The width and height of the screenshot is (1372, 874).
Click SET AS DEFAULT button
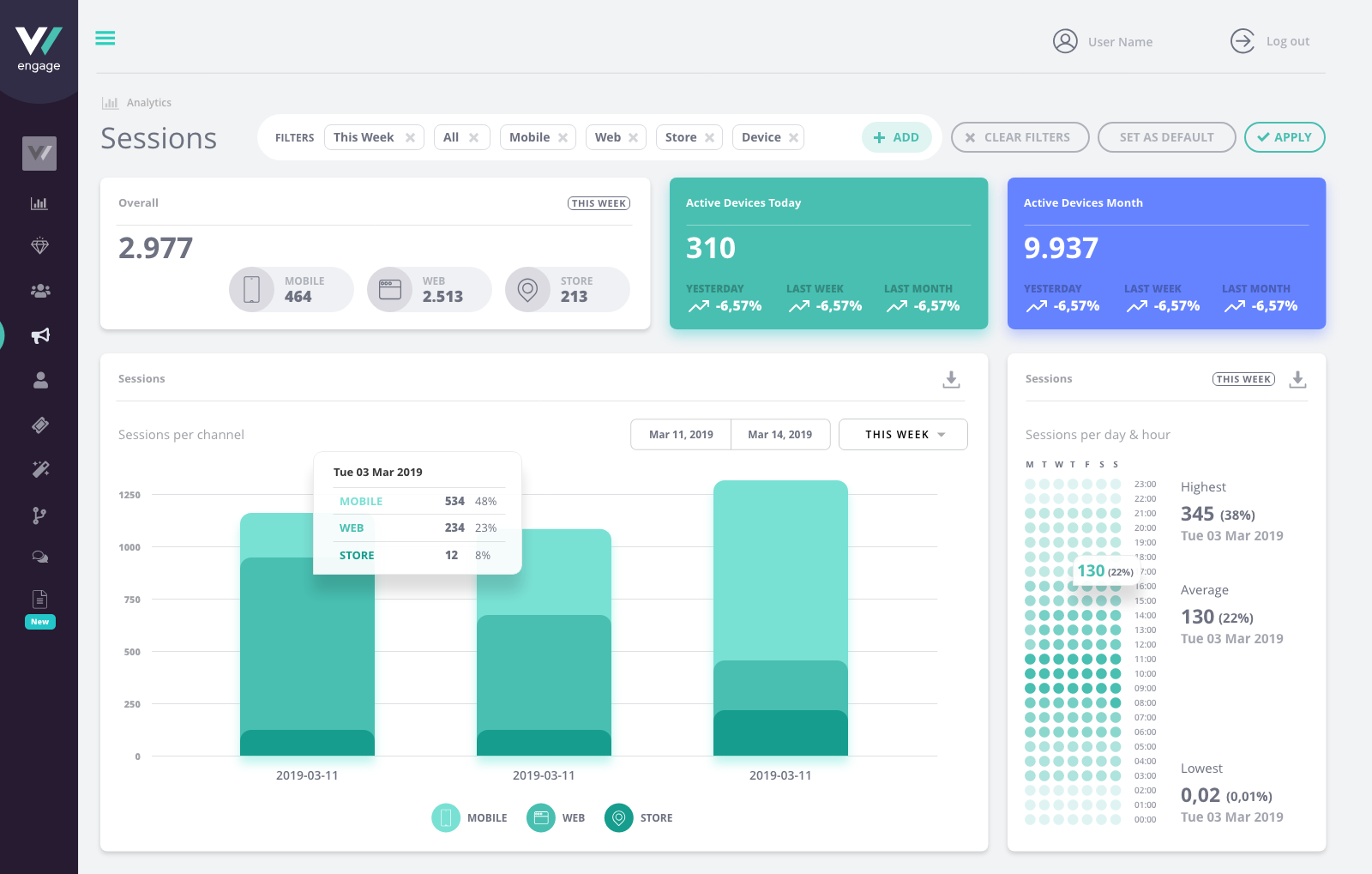coord(1167,137)
